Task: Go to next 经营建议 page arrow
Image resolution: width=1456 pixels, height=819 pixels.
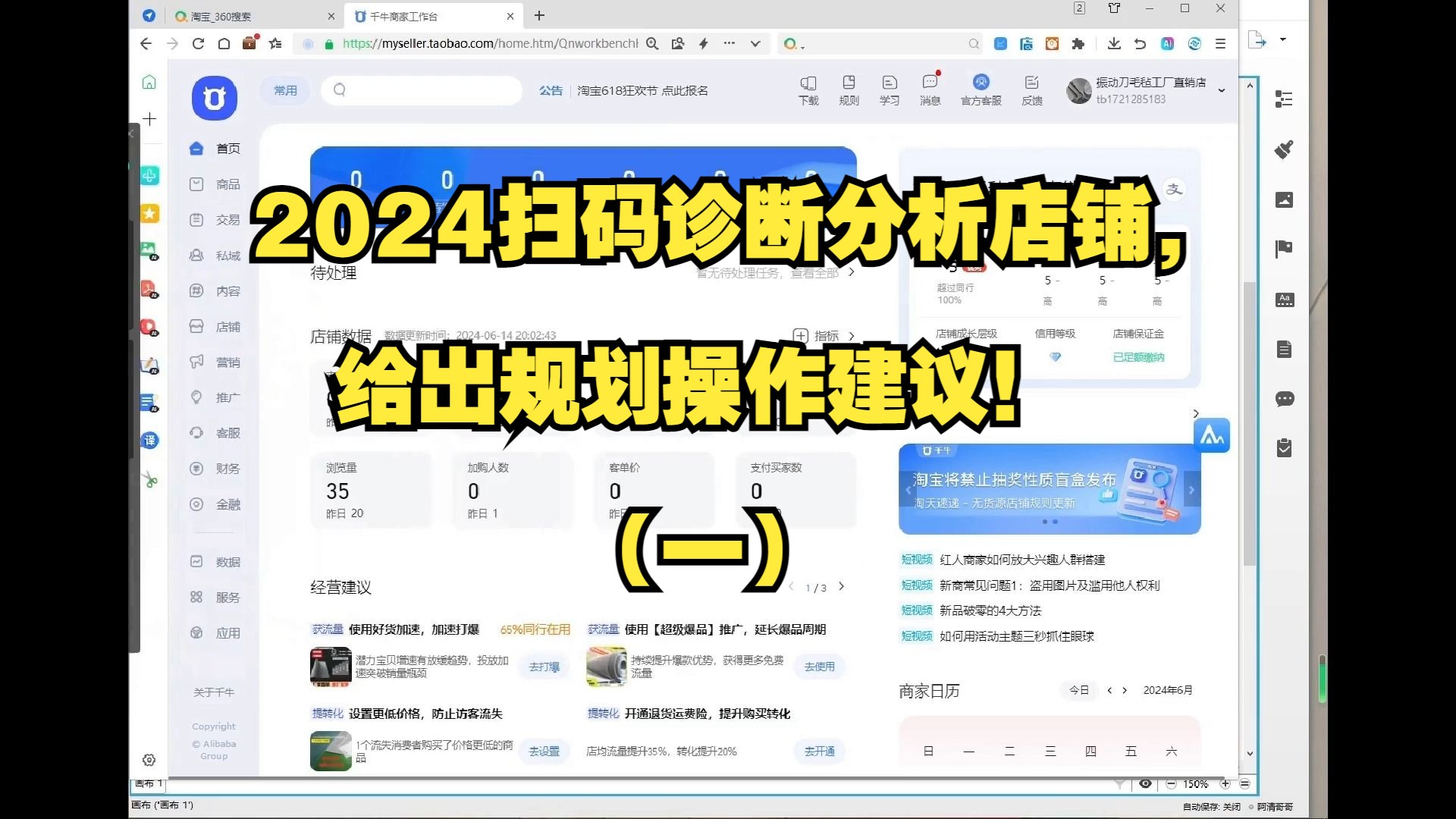Action: tap(841, 587)
